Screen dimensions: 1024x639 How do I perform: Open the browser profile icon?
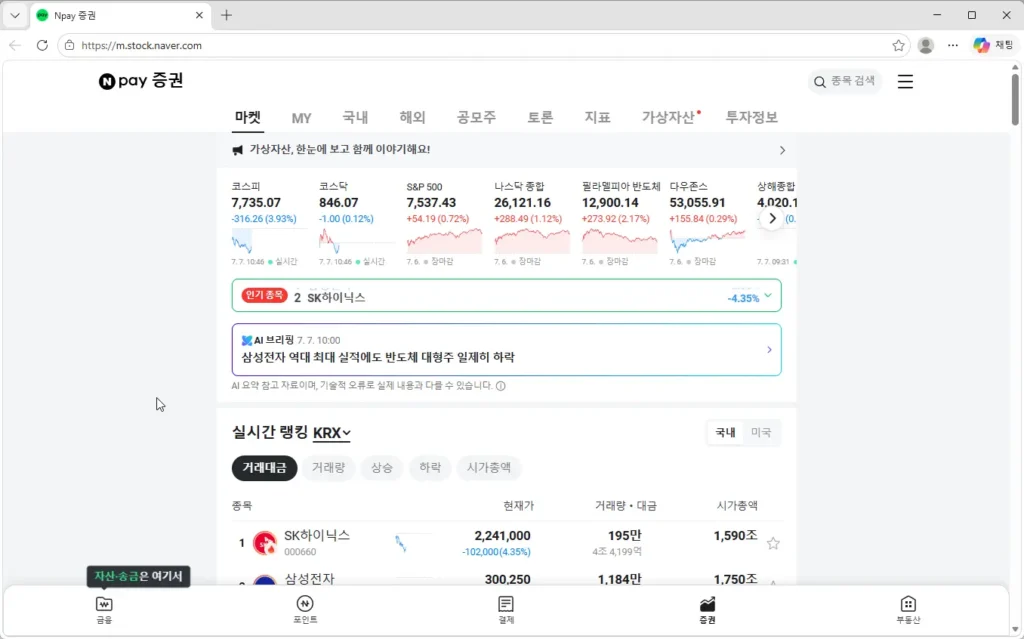point(925,45)
